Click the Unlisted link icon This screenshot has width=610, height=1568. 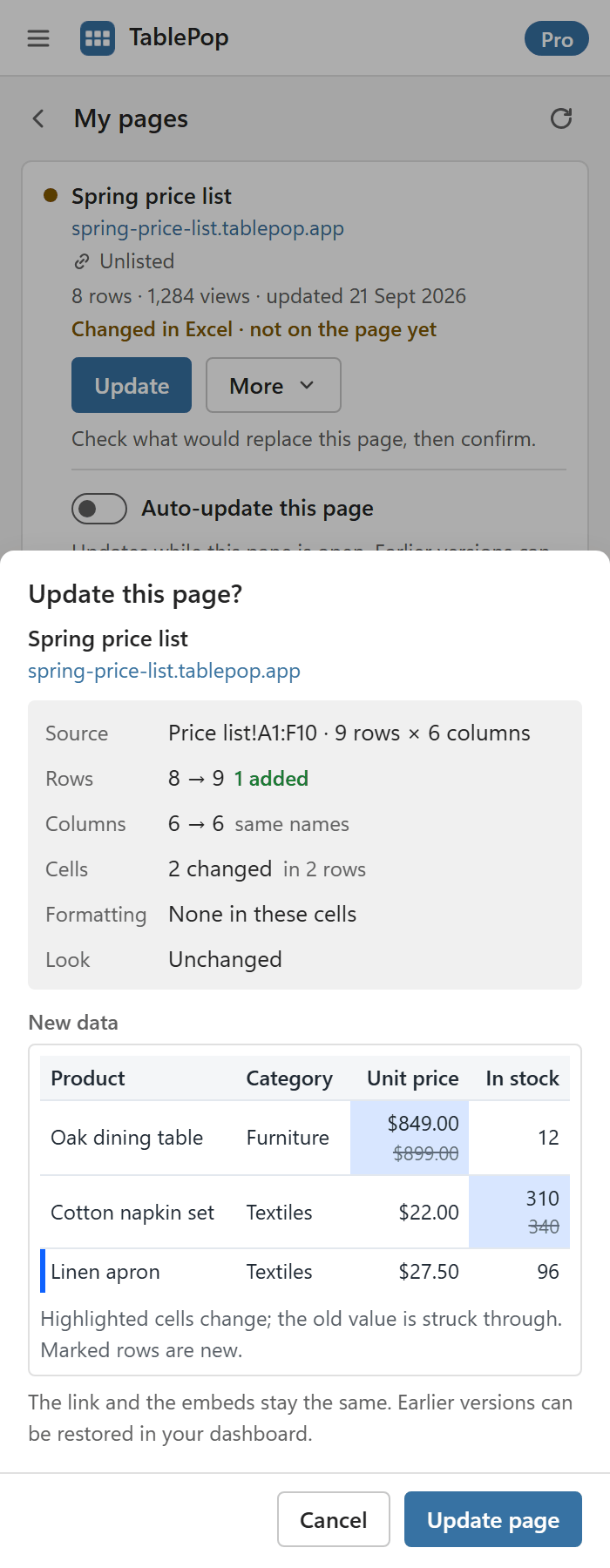coord(82,261)
